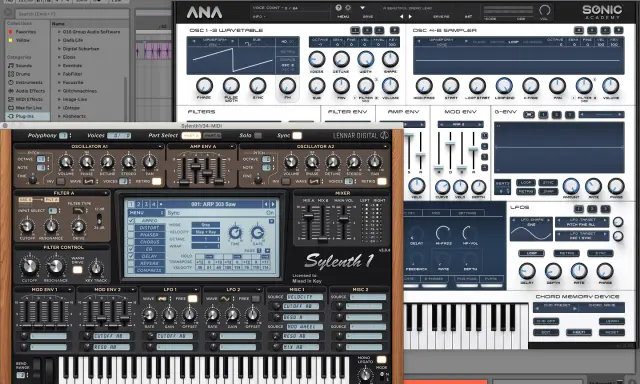Toggle Oscillator A1 Retrig button in Sylenth1
The image size is (640, 384).
[x=157, y=181]
